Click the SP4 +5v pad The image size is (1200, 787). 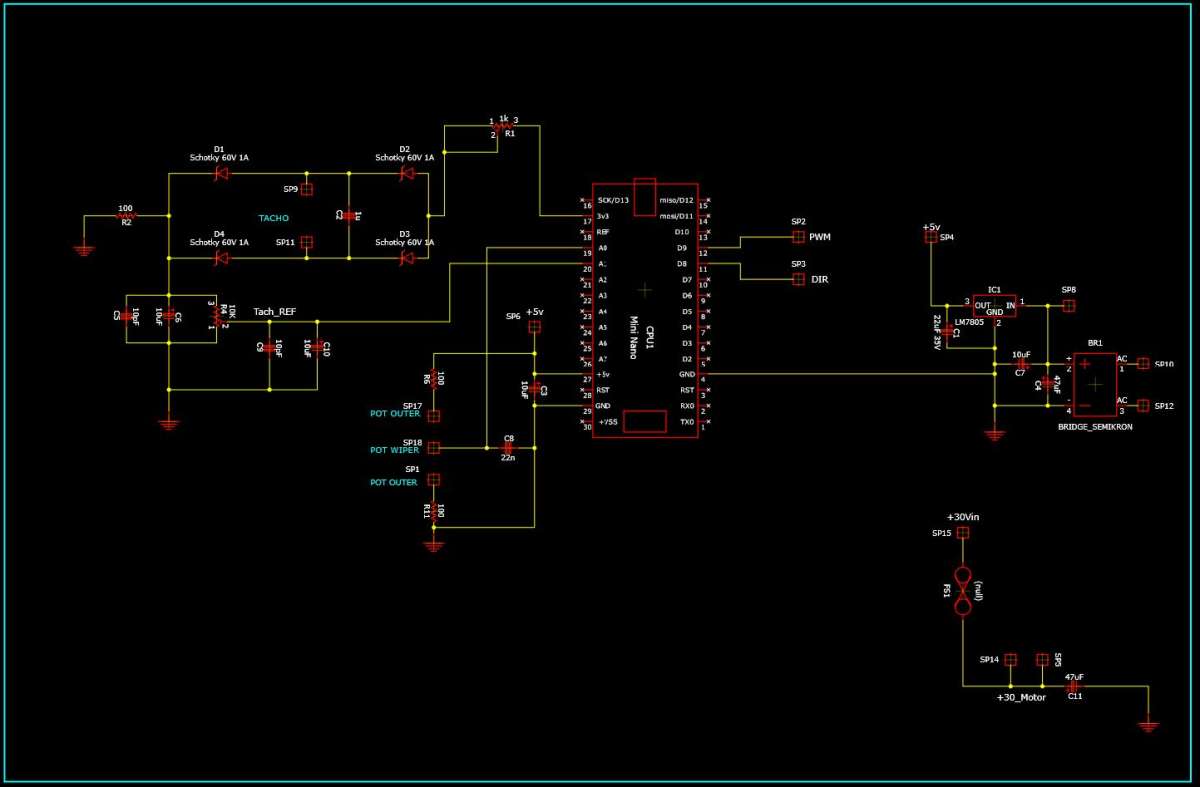[931, 238]
